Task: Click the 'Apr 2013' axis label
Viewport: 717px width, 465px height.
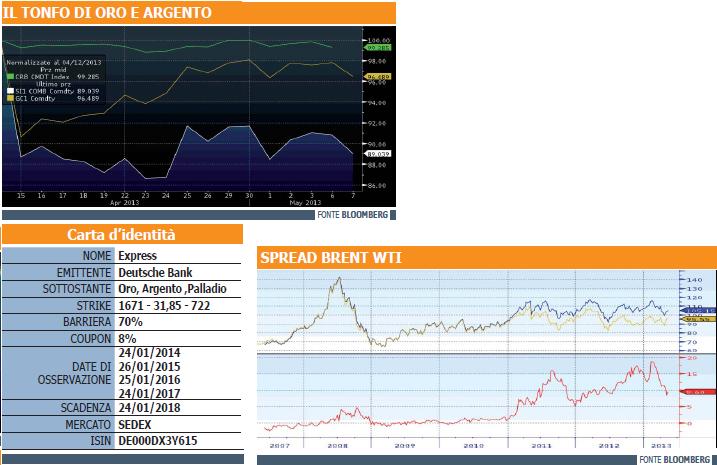Action: [x=124, y=203]
